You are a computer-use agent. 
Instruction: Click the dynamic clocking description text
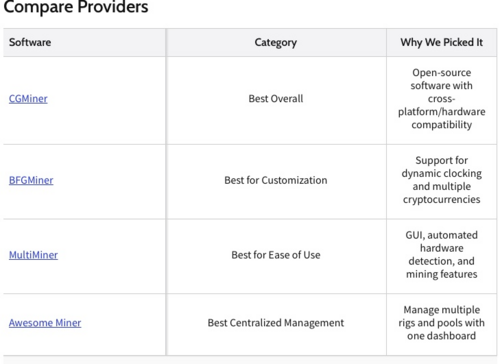click(442, 180)
